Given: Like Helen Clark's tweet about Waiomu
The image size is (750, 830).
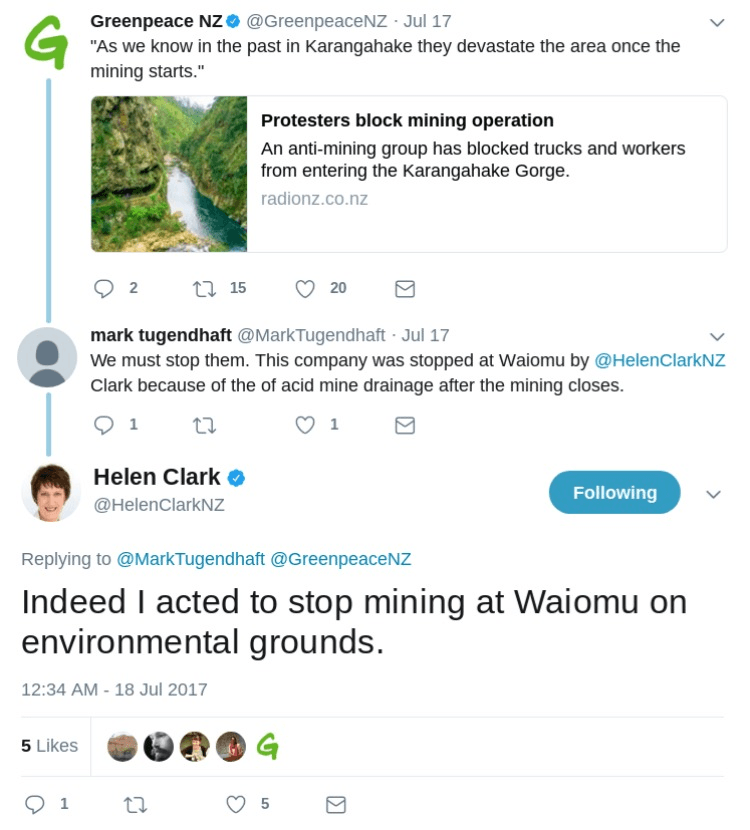Looking at the screenshot, I should (x=236, y=804).
